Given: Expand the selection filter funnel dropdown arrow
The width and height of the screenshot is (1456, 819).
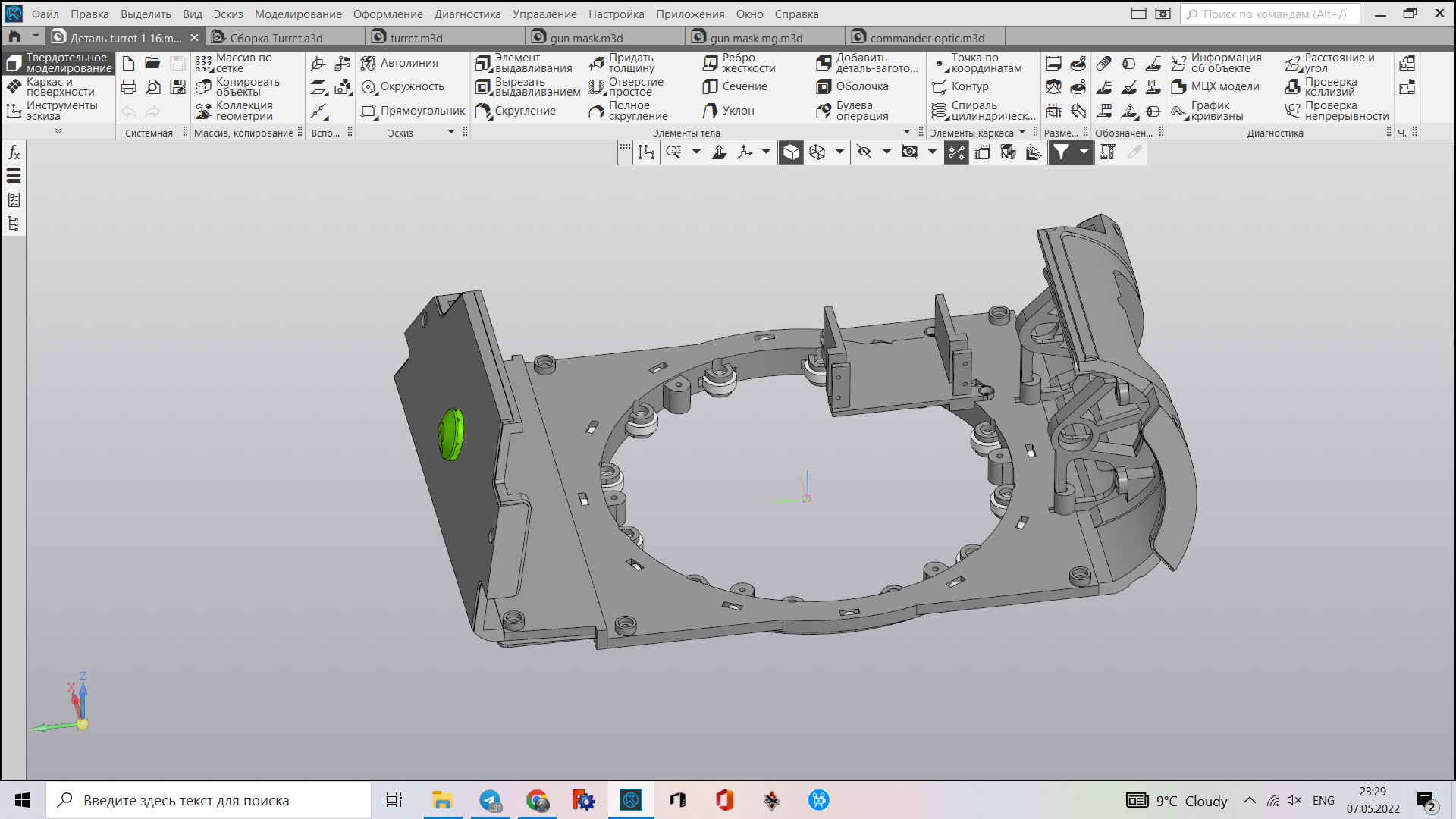Looking at the screenshot, I should click(1084, 152).
